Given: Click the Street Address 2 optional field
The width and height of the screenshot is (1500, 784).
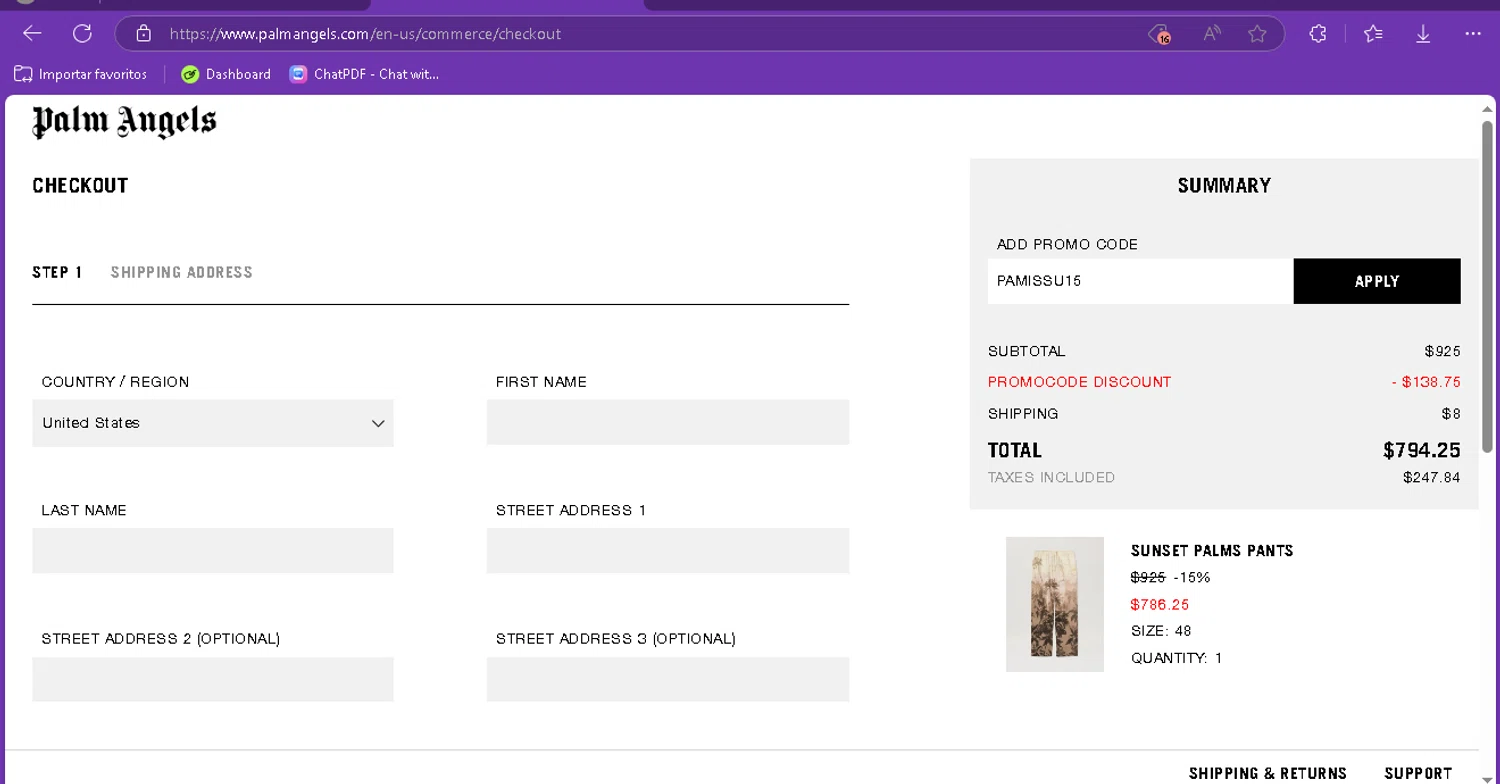Looking at the screenshot, I should tap(213, 679).
